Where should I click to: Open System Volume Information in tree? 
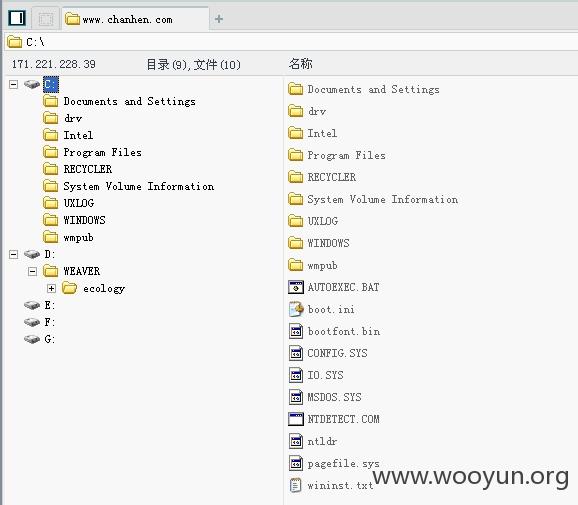pyautogui.click(x=139, y=186)
